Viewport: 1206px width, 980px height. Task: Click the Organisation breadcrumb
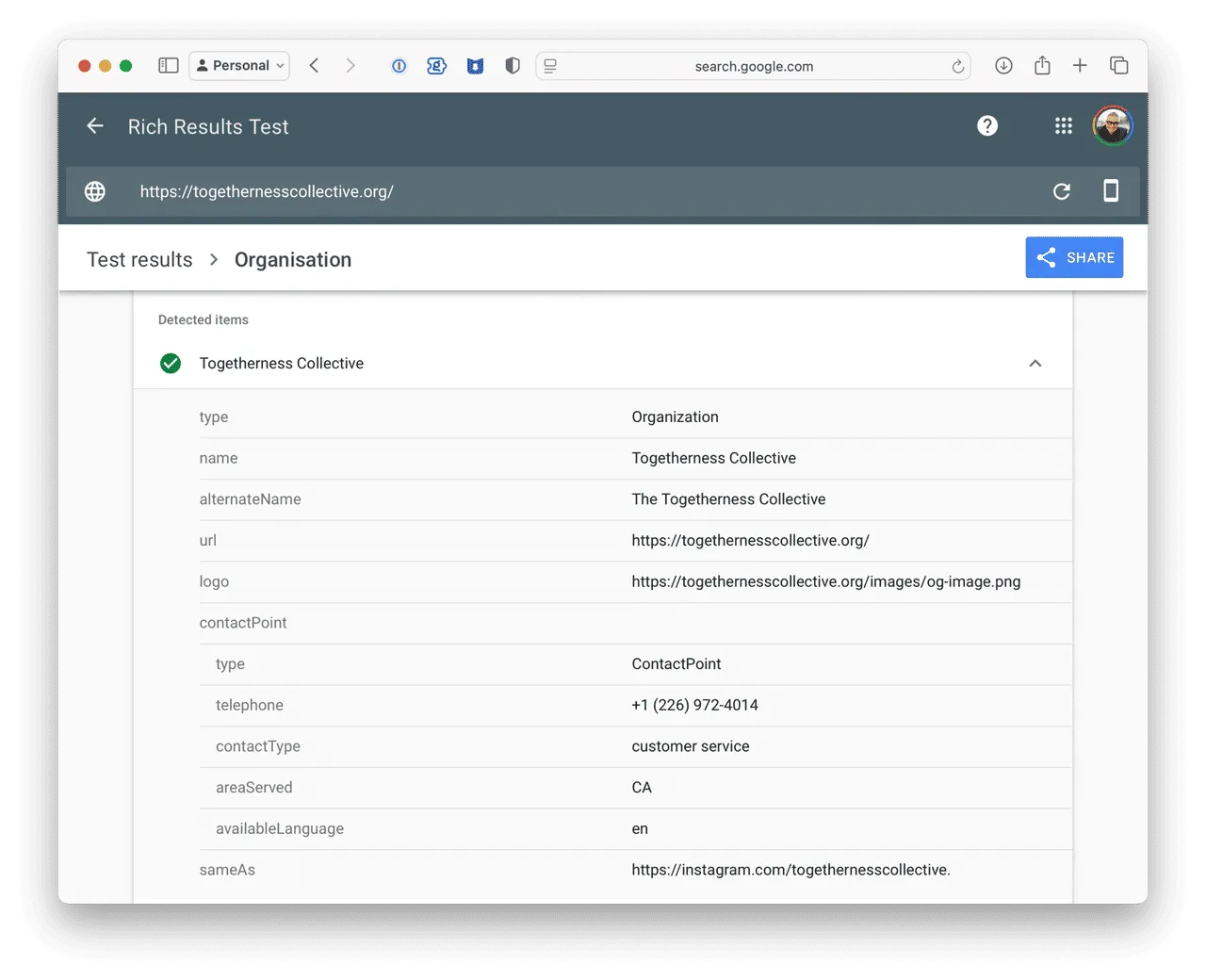293,260
